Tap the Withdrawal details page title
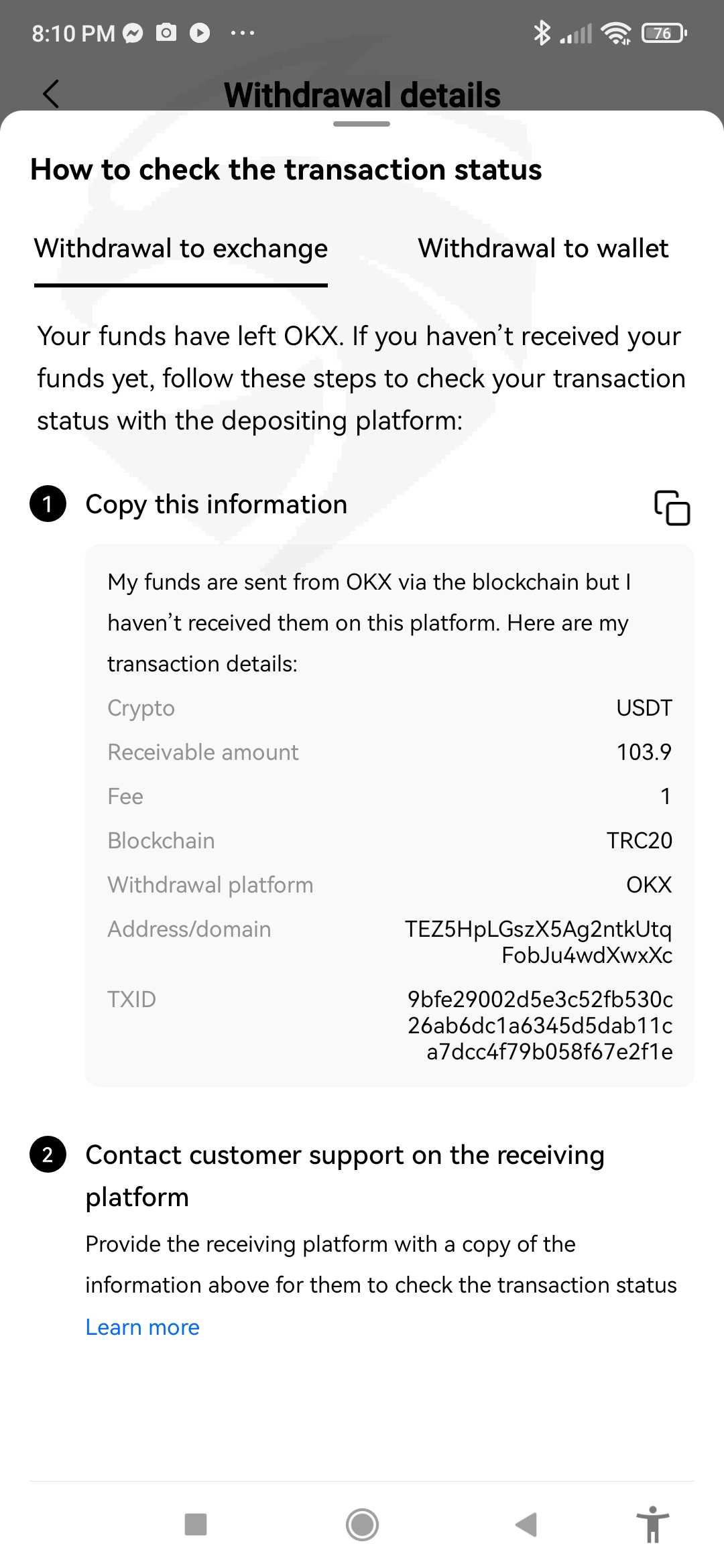The width and height of the screenshot is (724, 1568). (362, 95)
